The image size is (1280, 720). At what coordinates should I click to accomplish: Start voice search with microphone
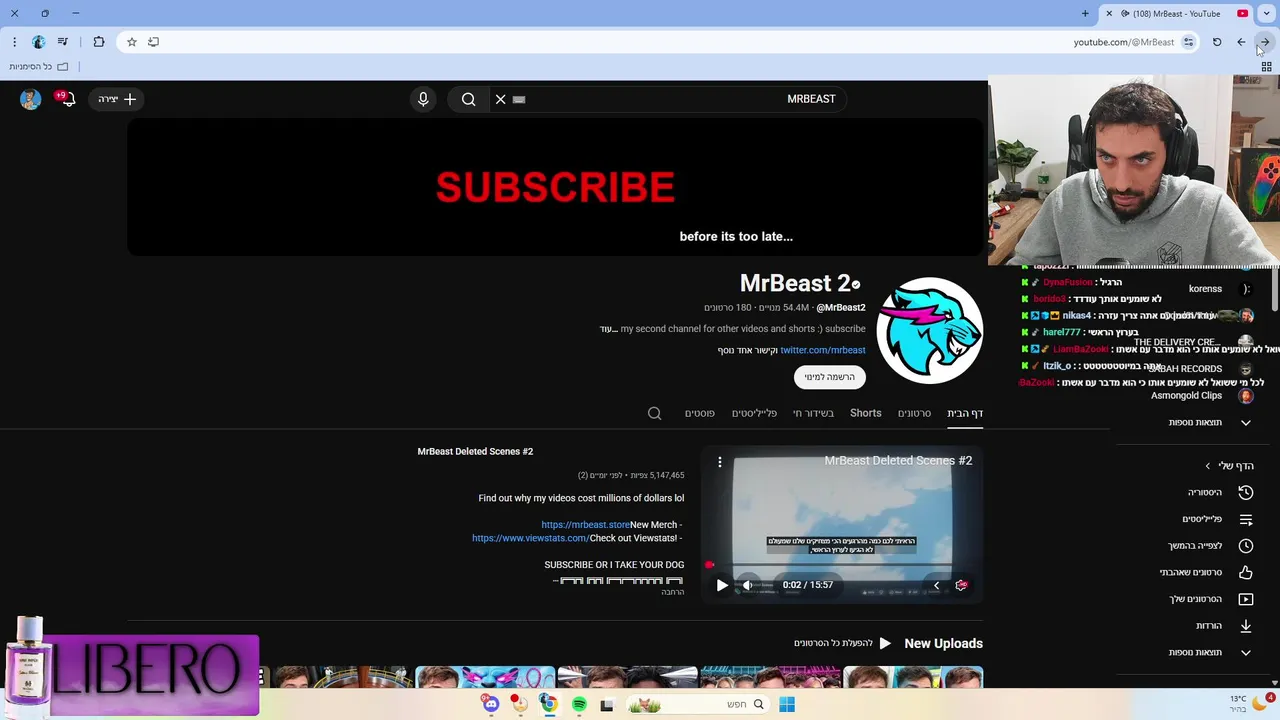[x=423, y=99]
